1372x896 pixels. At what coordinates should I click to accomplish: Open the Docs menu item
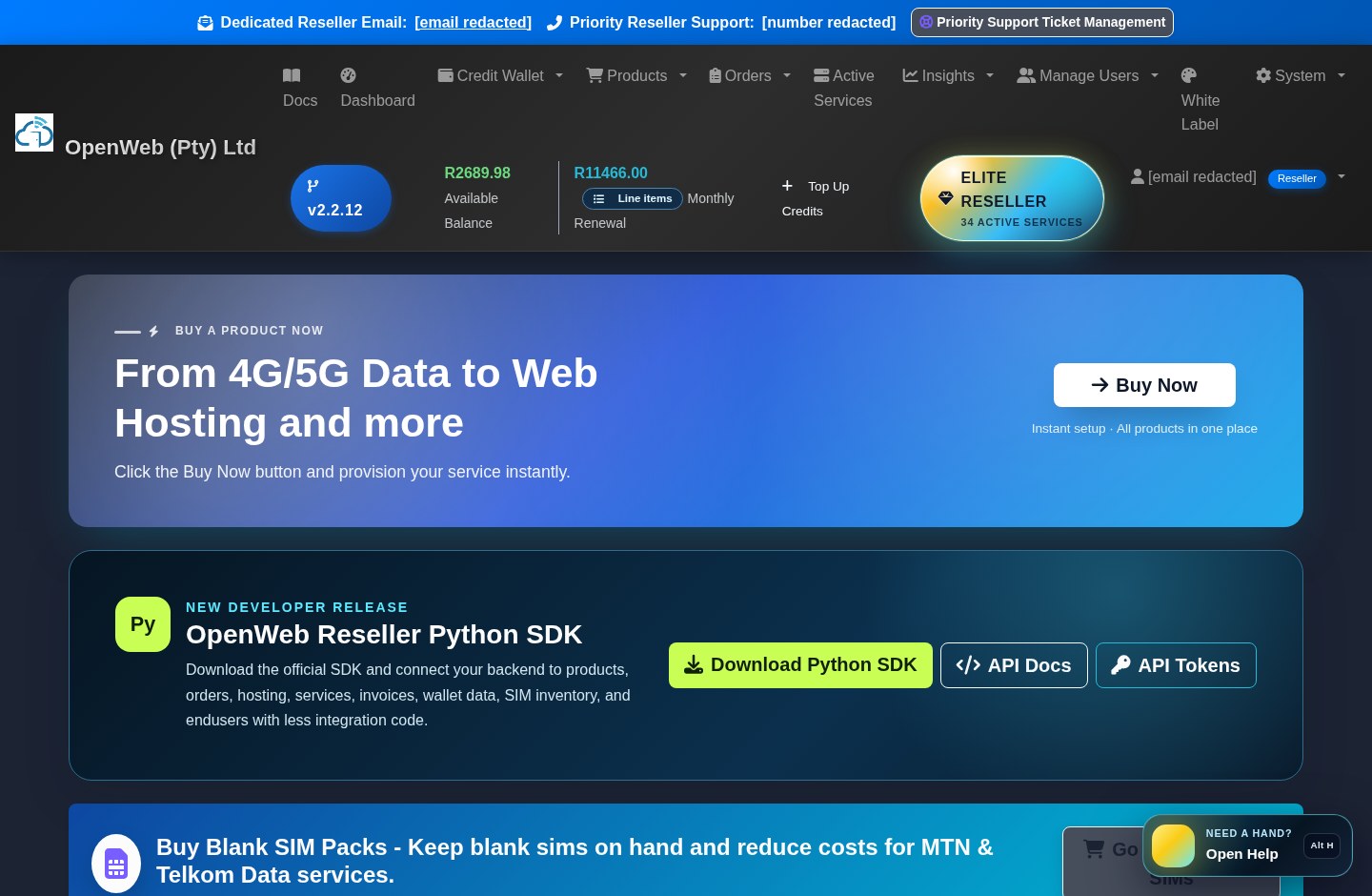point(300,88)
